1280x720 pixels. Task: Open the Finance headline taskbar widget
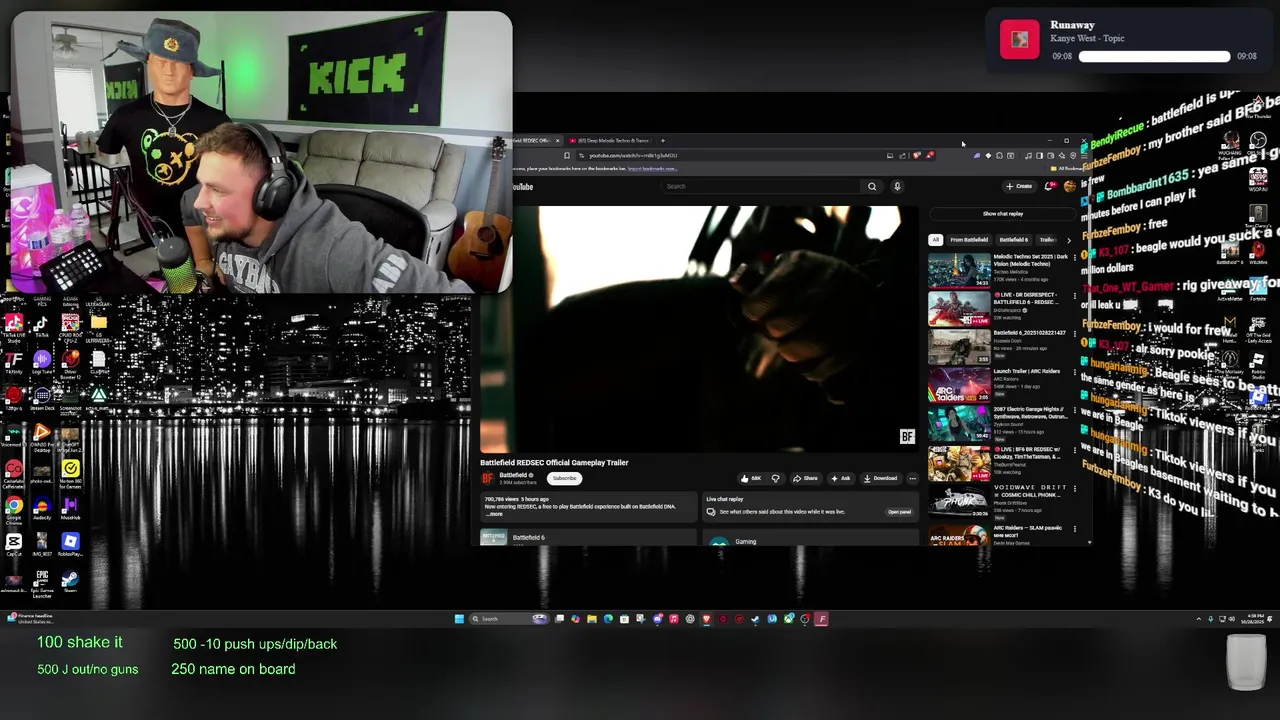[30, 619]
